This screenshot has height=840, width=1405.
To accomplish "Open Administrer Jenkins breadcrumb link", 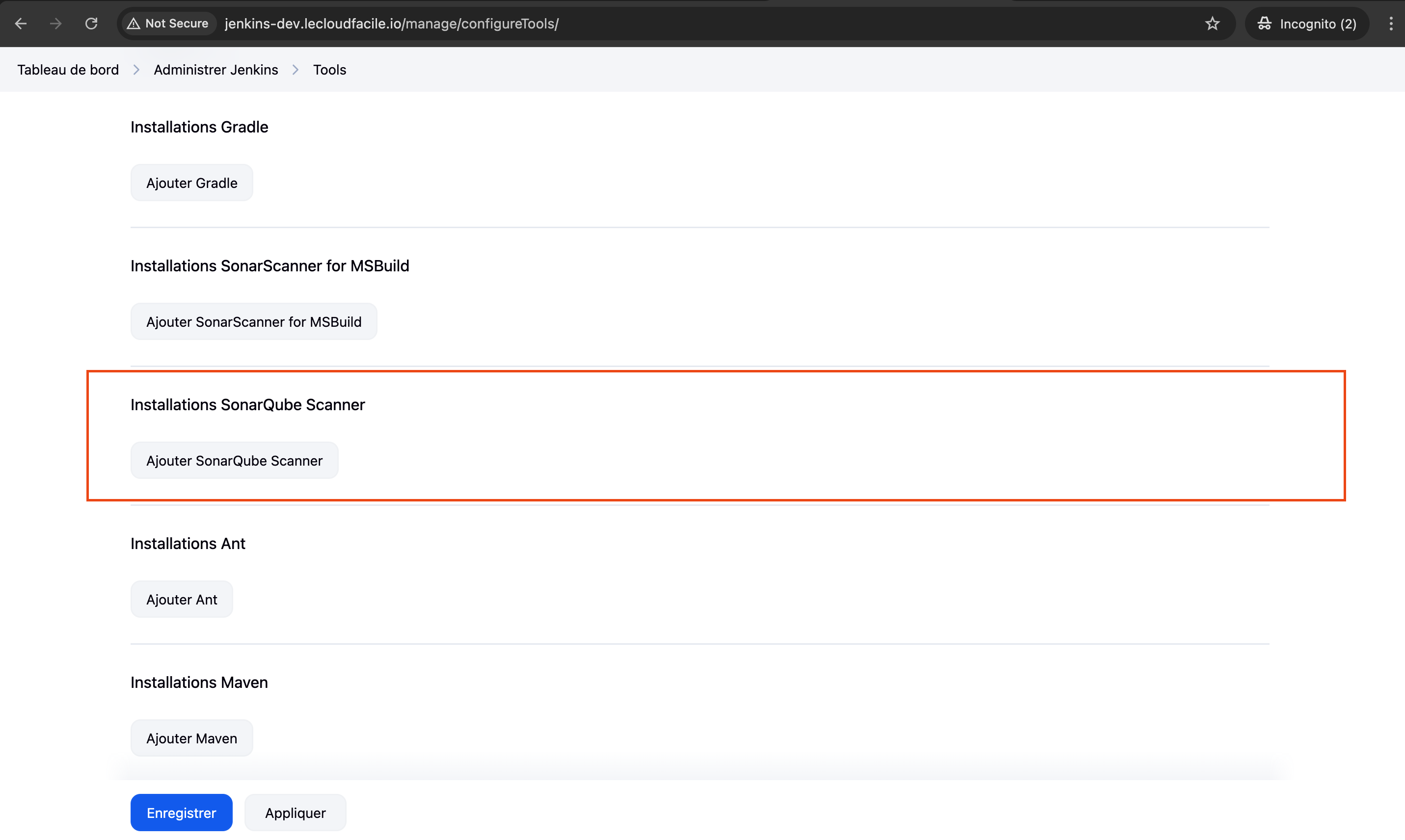I will (216, 70).
